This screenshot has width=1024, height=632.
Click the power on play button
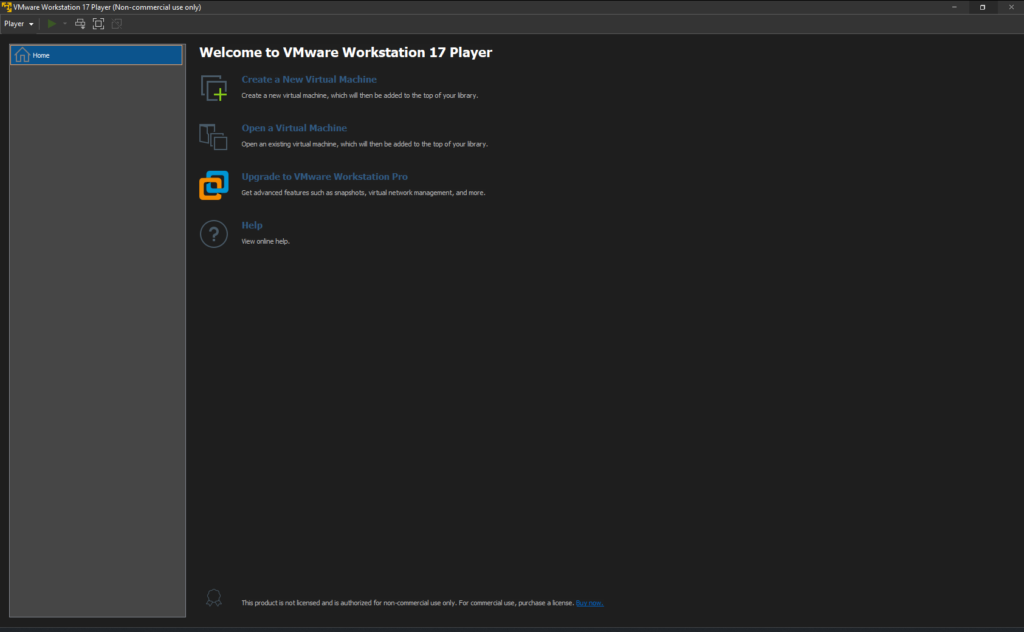[x=50, y=23]
